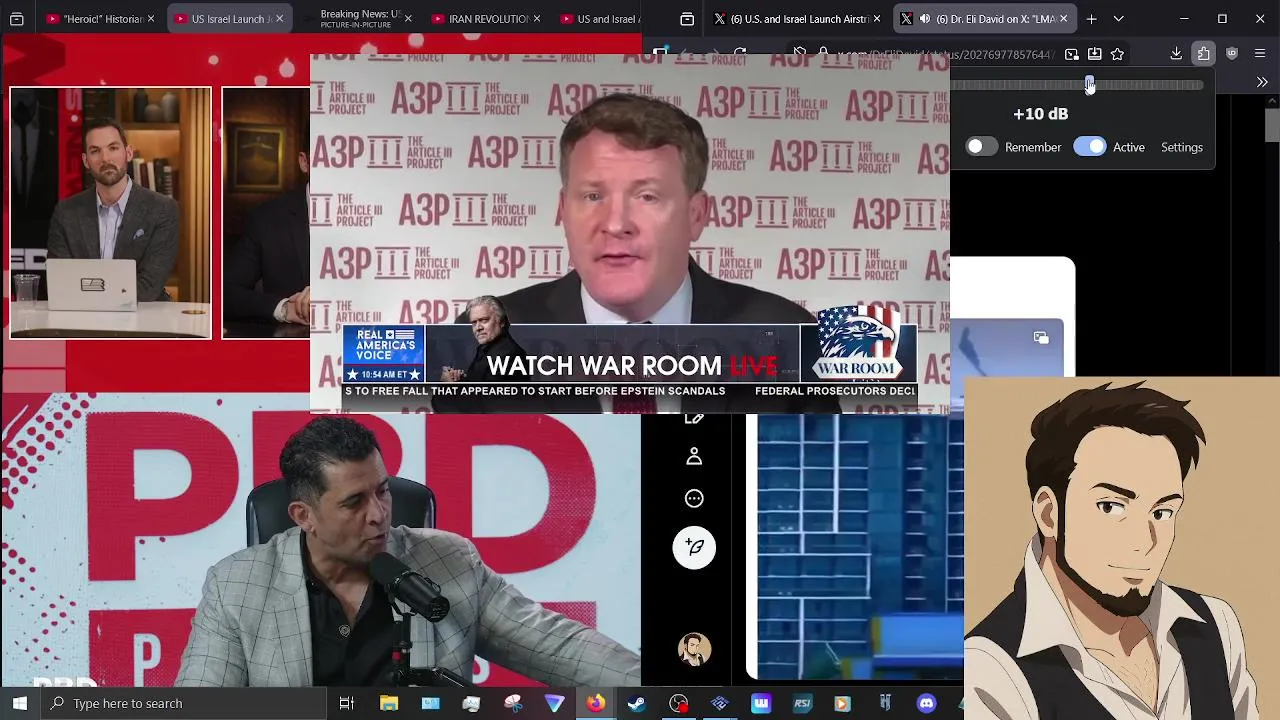Click the X sidebar profile person icon

[694, 457]
